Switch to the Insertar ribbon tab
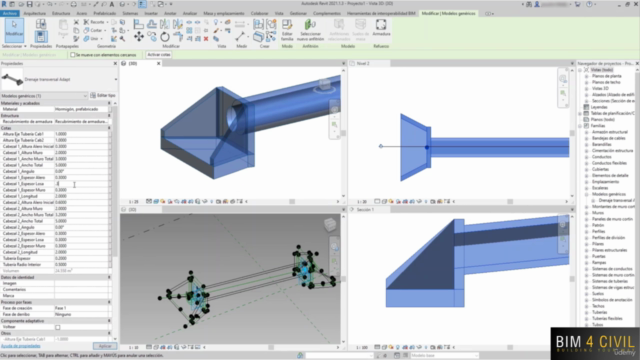Screen dimensions: 640x360 (x=151, y=13)
